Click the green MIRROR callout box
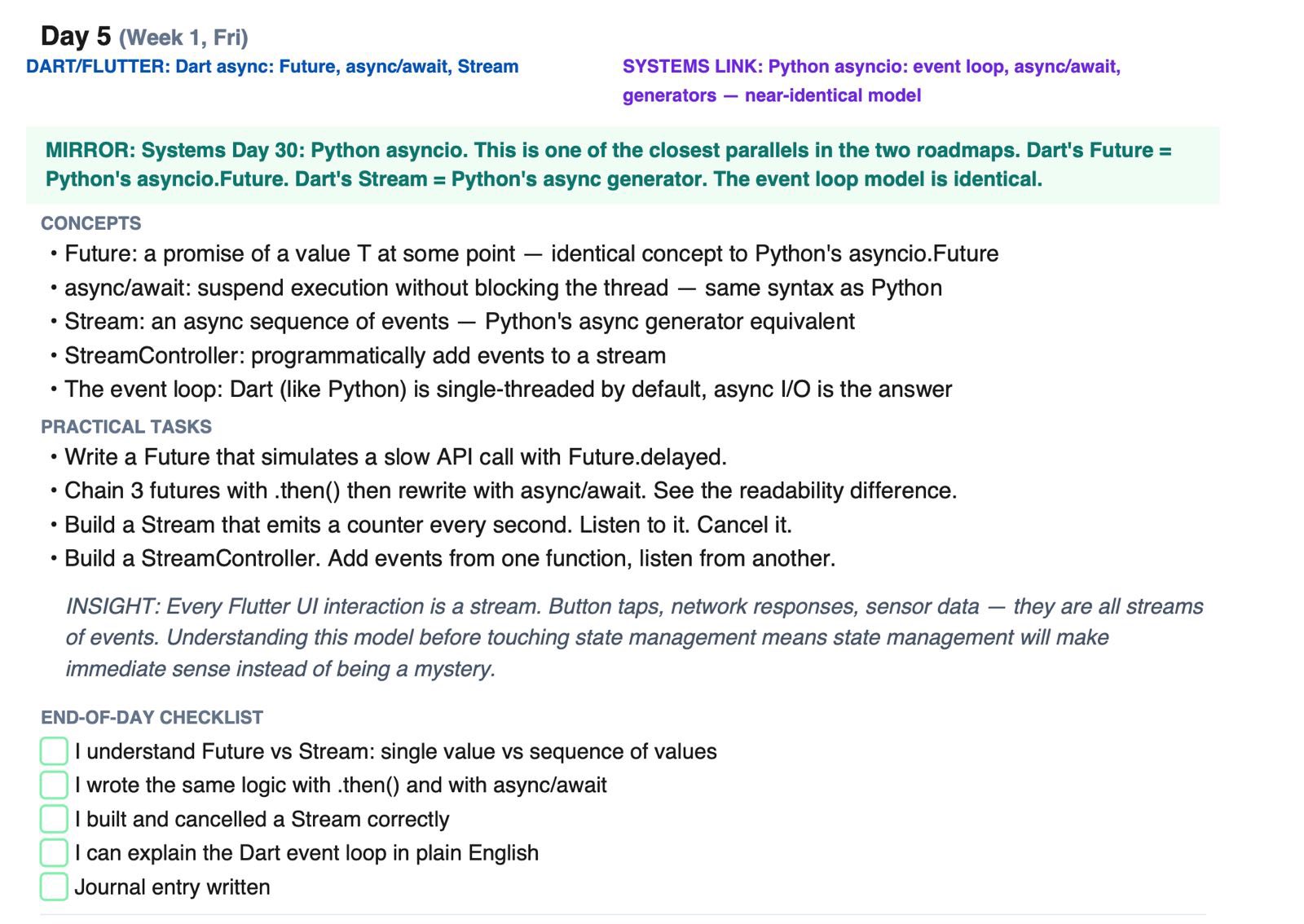This screenshot has width=1304, height=924. tap(623, 165)
